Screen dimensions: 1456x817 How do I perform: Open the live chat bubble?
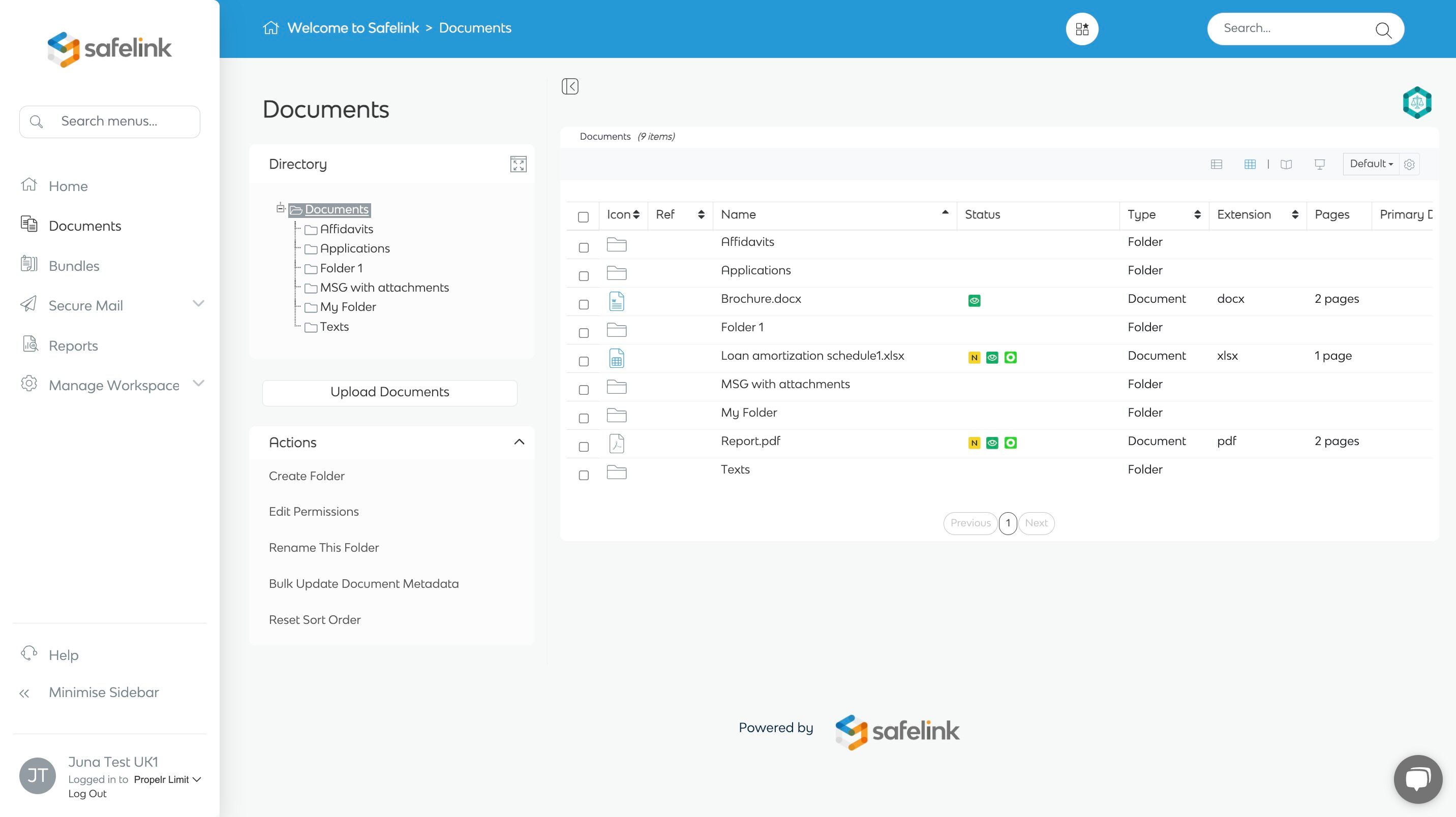click(1417, 778)
